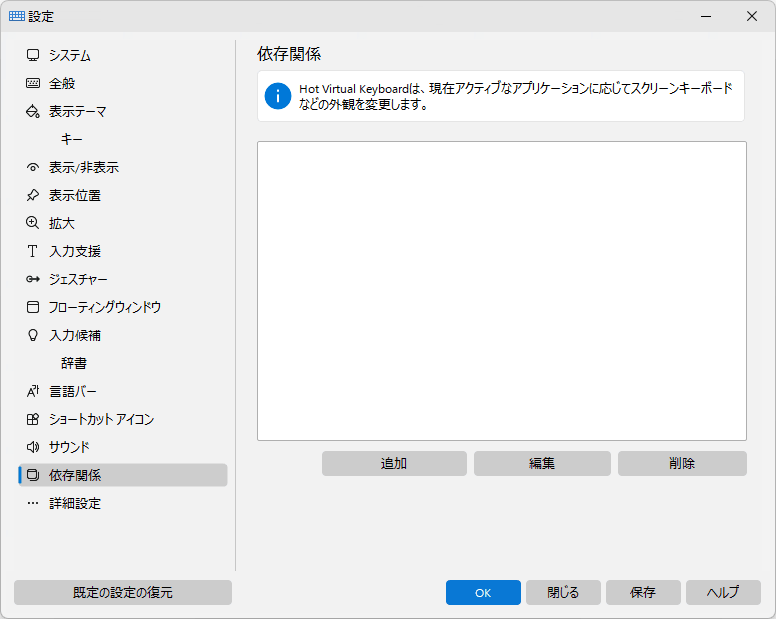Click the 言語バー language icon
This screenshot has height=619, width=776.
click(33, 391)
